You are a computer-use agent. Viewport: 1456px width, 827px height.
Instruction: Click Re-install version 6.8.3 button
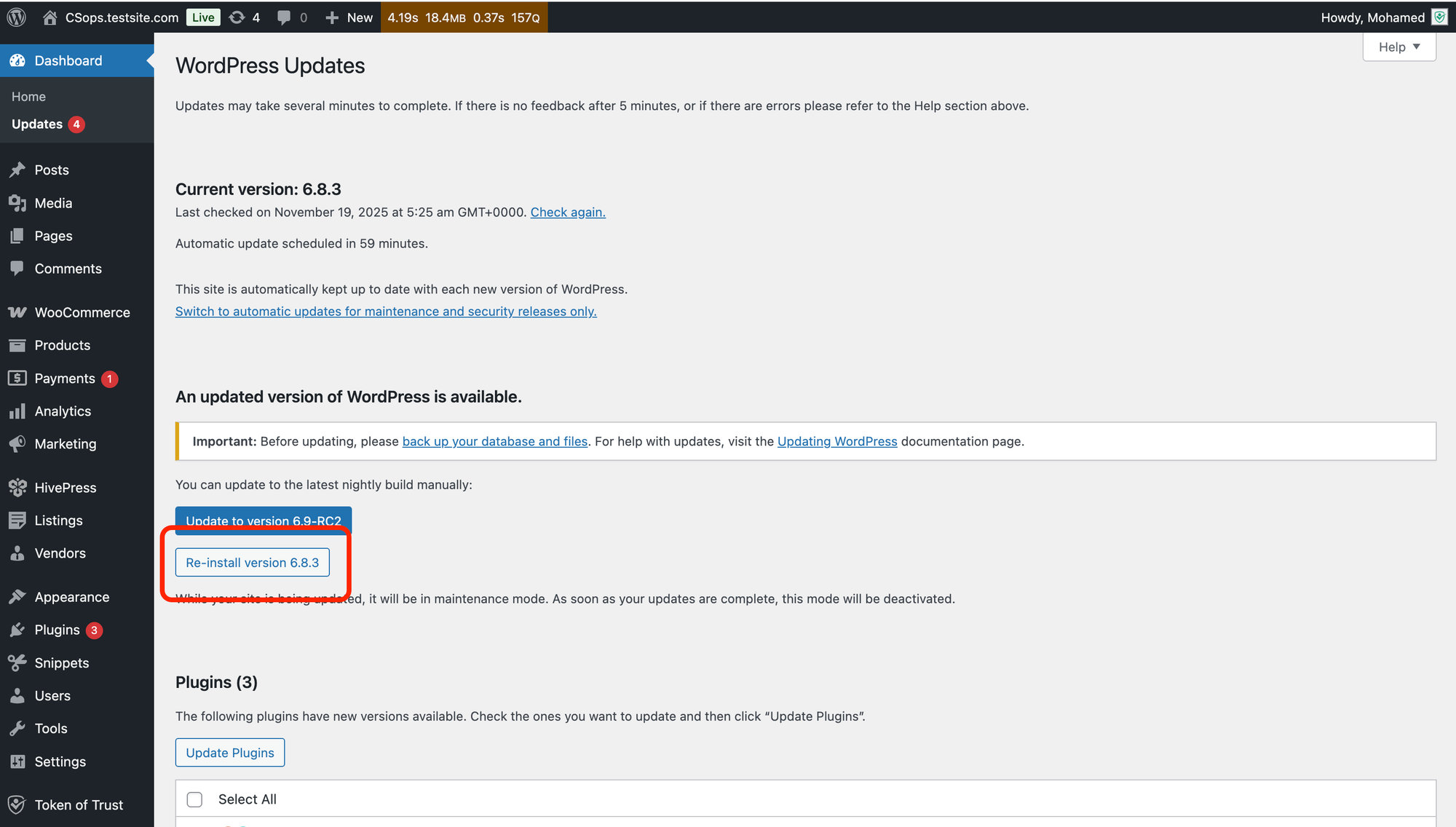[x=253, y=563]
